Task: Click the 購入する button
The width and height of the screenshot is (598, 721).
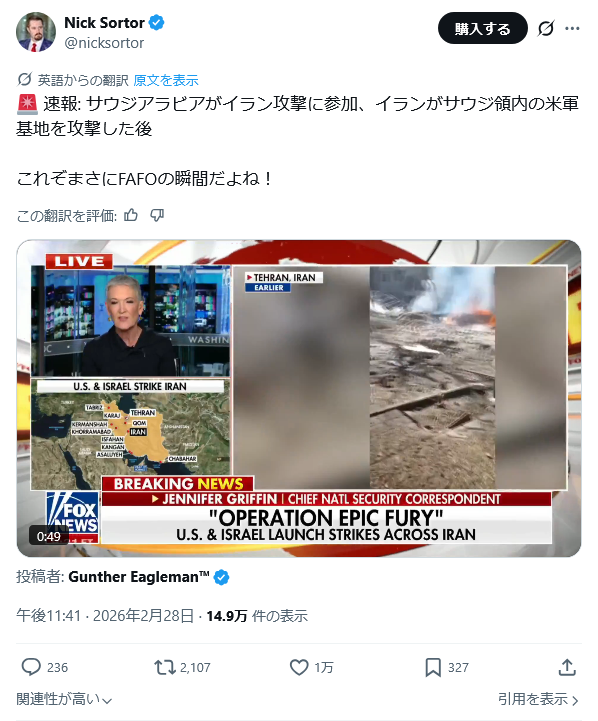Action: pyautogui.click(x=482, y=29)
